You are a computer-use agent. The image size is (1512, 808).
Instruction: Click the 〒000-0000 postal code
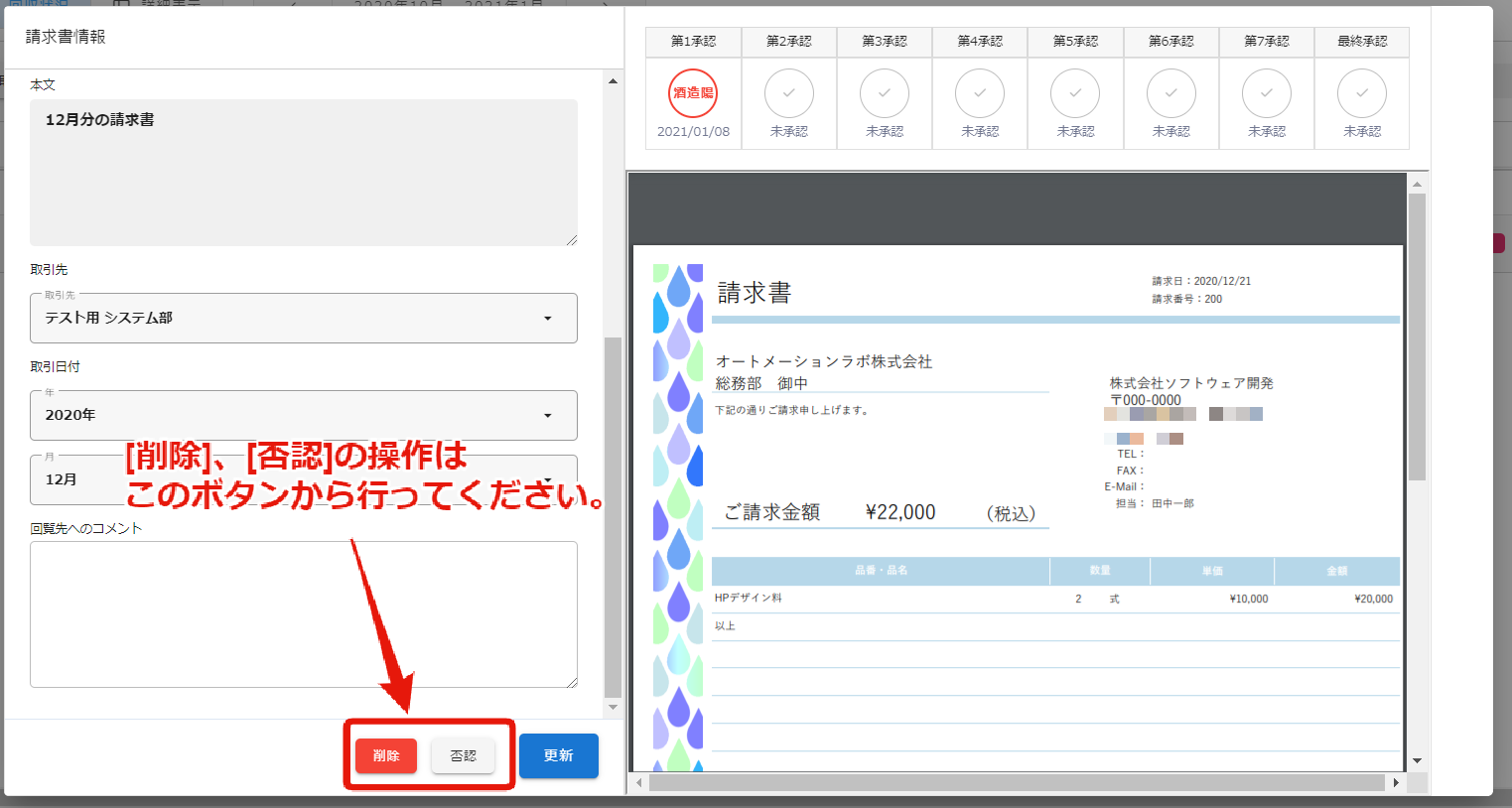click(1146, 400)
